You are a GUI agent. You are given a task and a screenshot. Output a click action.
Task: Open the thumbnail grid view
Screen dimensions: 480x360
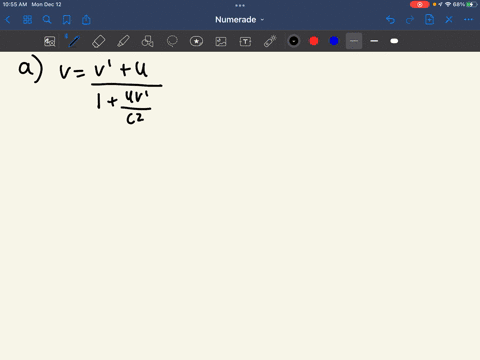pos(27,20)
